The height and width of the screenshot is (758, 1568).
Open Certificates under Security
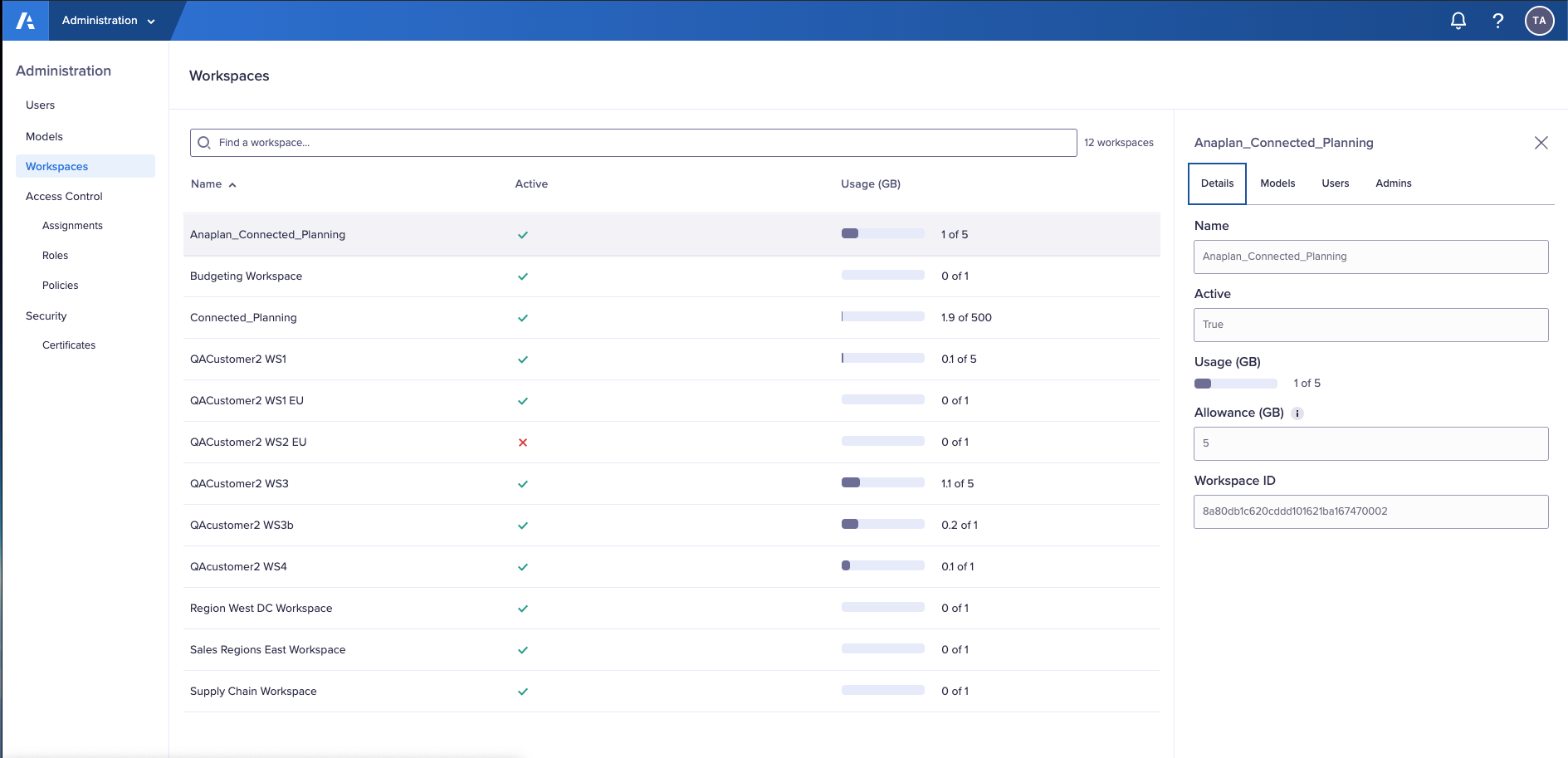(x=69, y=345)
